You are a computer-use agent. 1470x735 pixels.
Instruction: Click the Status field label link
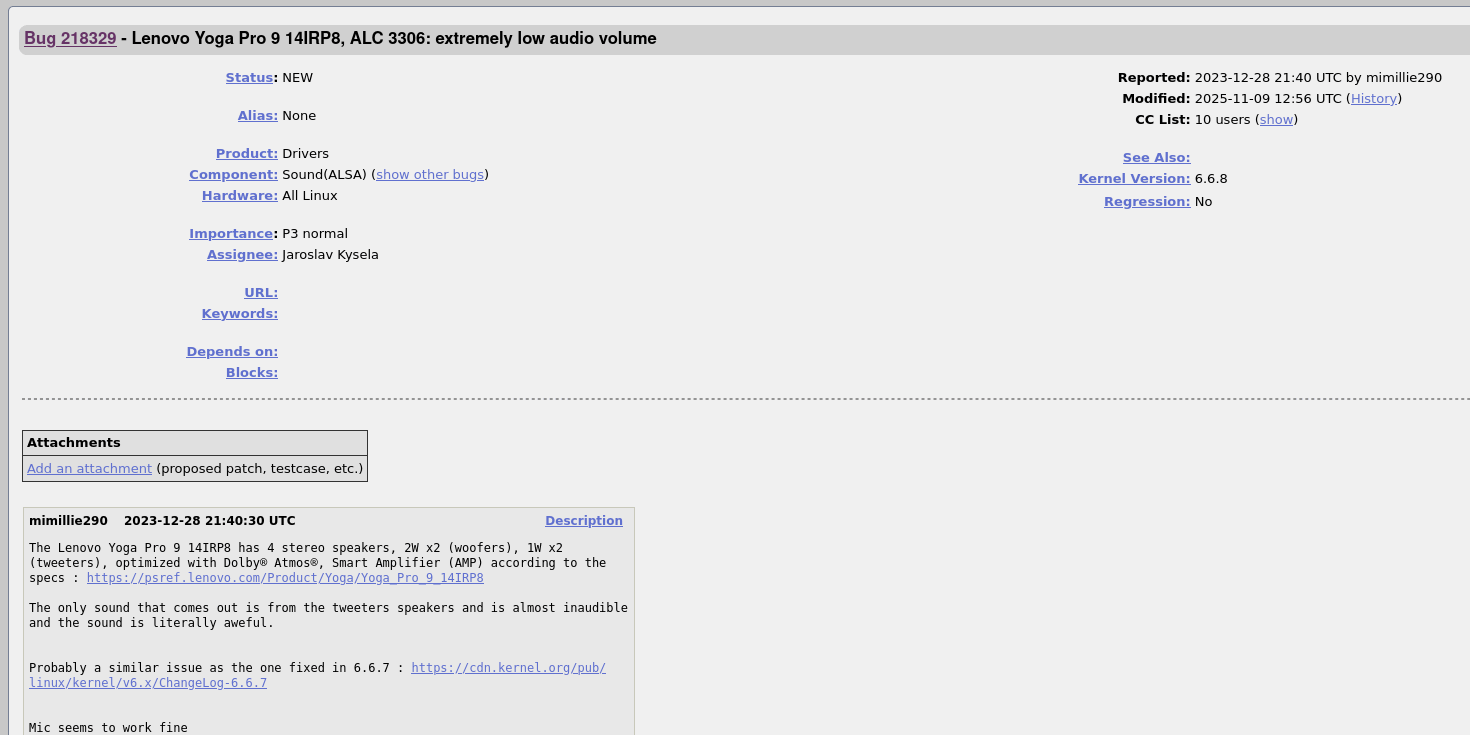(249, 78)
